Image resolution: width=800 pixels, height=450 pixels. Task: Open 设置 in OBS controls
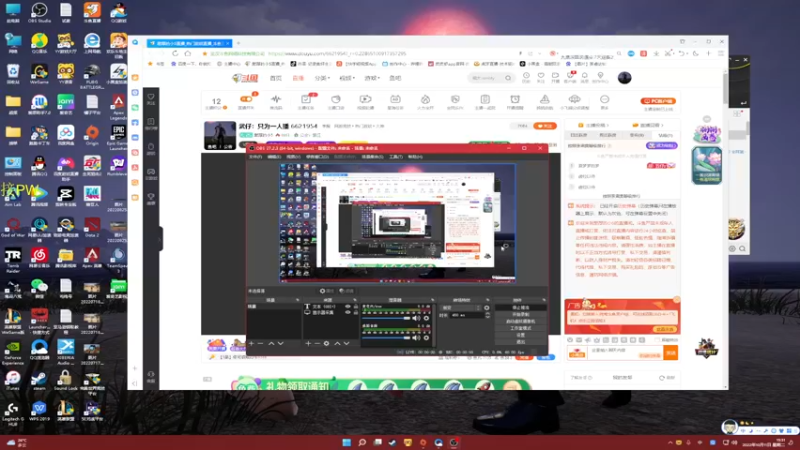point(520,335)
